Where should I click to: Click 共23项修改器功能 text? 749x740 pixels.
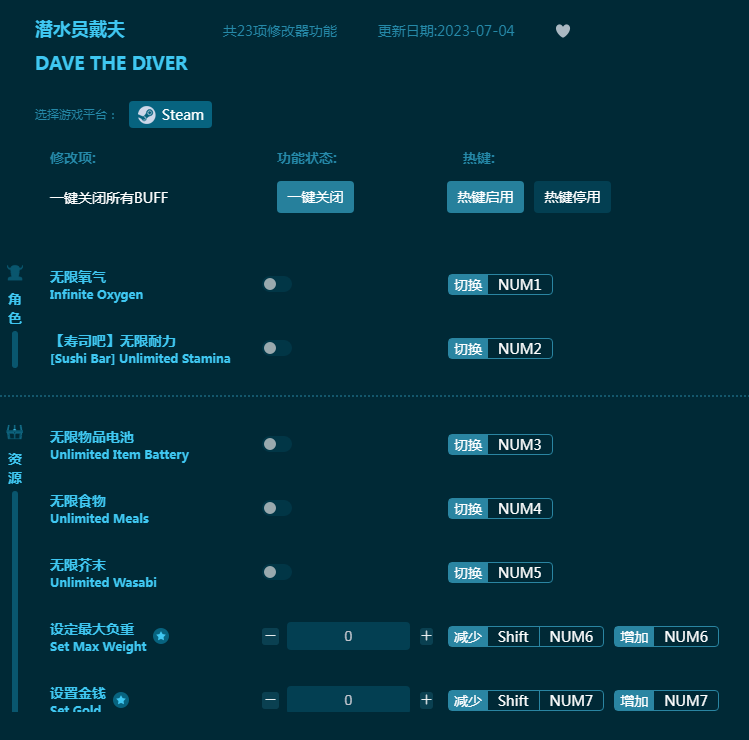click(x=280, y=31)
